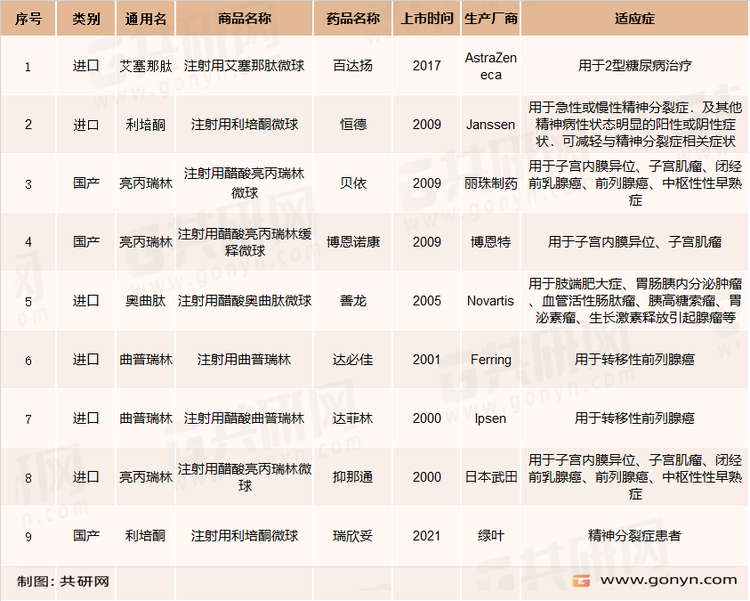Click the 类别 column header

click(86, 19)
